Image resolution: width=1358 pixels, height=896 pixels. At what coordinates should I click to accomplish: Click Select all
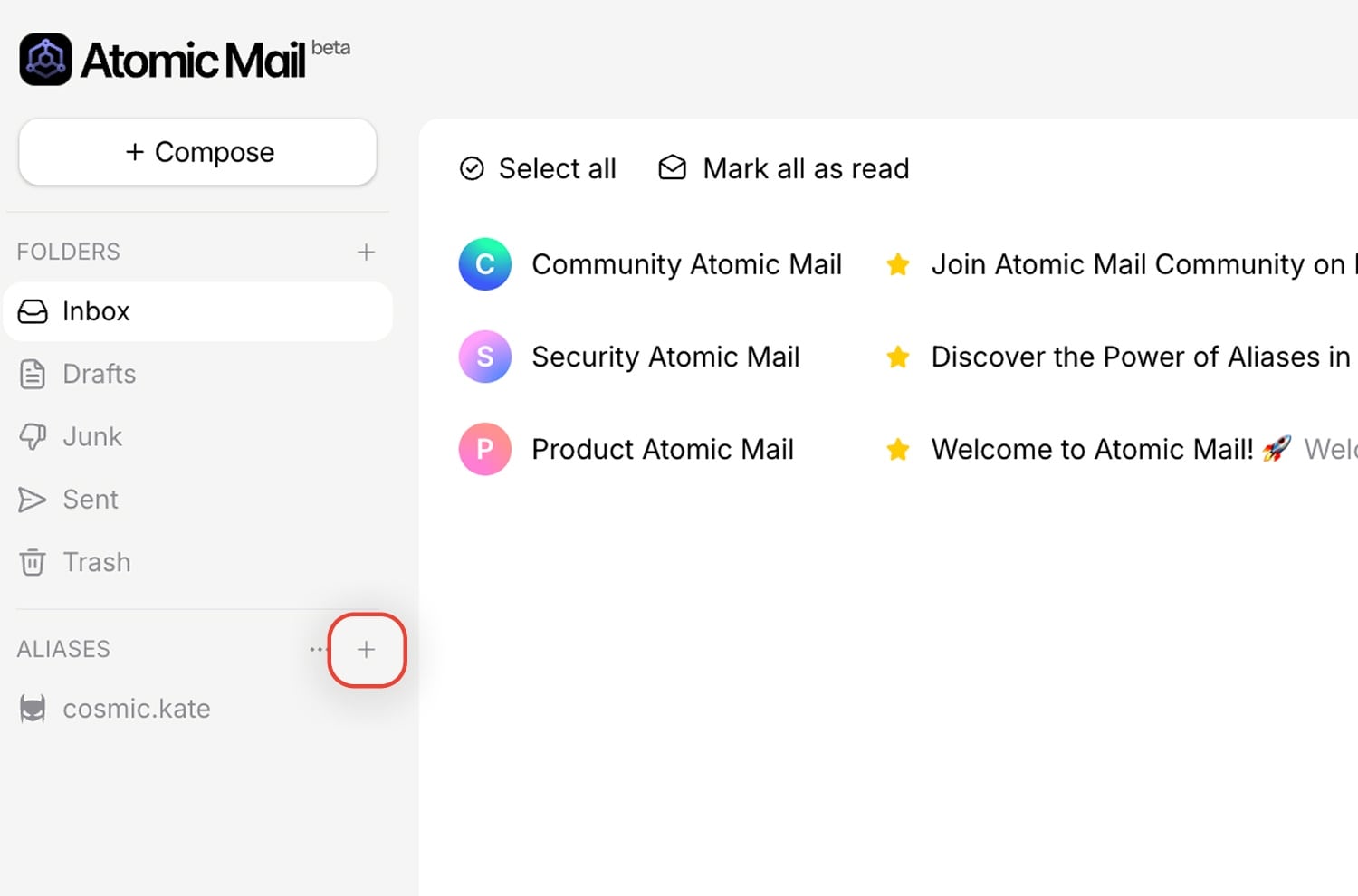pyautogui.click(x=538, y=168)
